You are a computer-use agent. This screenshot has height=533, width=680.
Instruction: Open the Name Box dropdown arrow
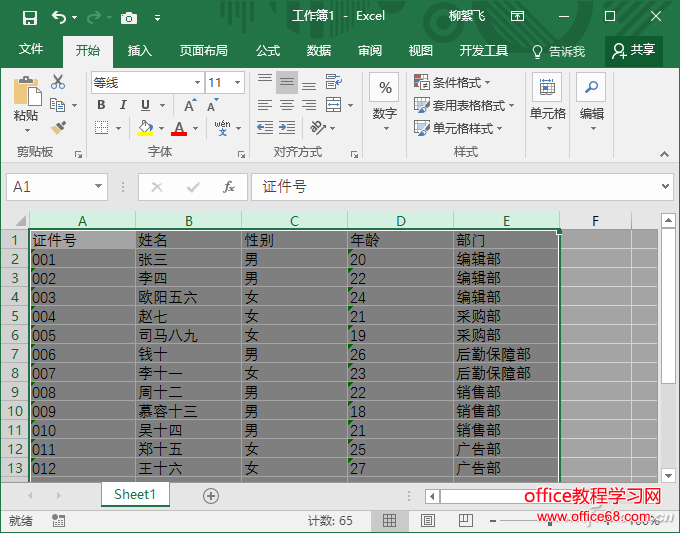(x=98, y=187)
